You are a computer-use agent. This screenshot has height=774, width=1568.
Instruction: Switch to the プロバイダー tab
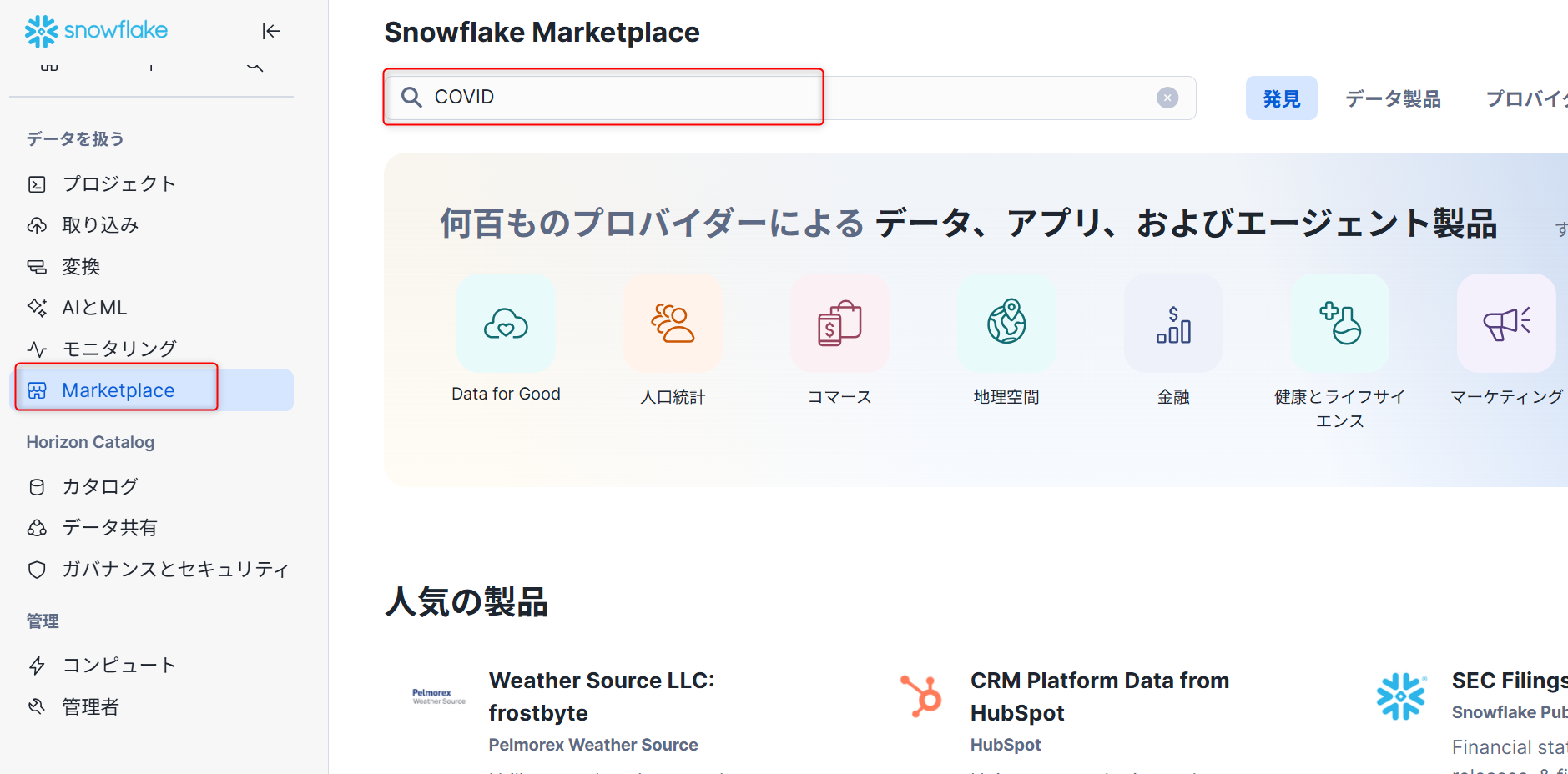(x=1527, y=98)
